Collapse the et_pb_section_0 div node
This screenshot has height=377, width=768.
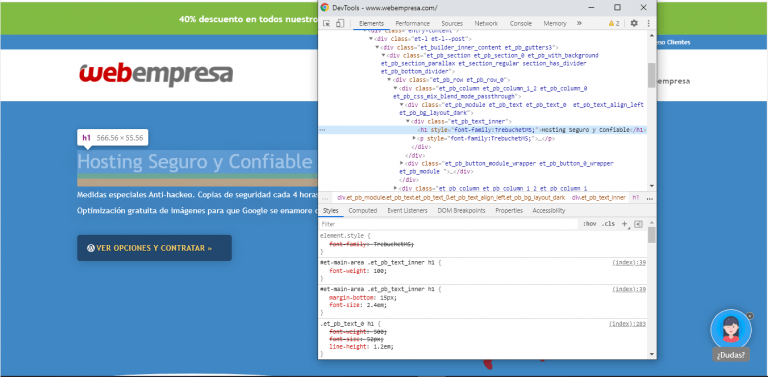point(383,56)
